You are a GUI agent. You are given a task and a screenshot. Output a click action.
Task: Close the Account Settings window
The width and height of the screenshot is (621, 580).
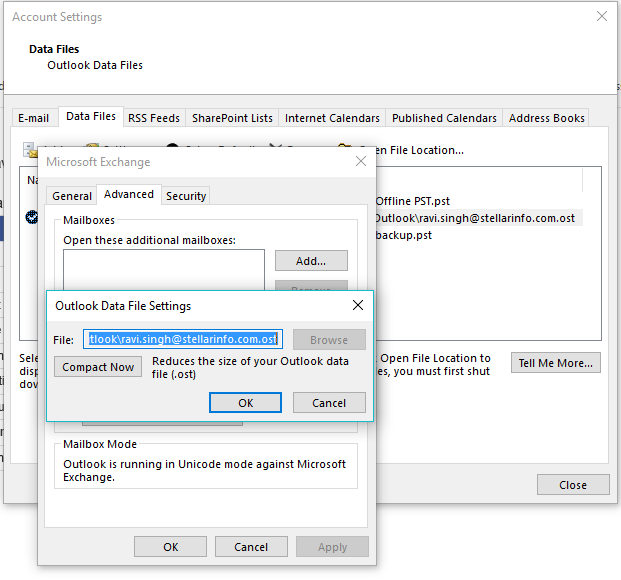pyautogui.click(x=602, y=16)
